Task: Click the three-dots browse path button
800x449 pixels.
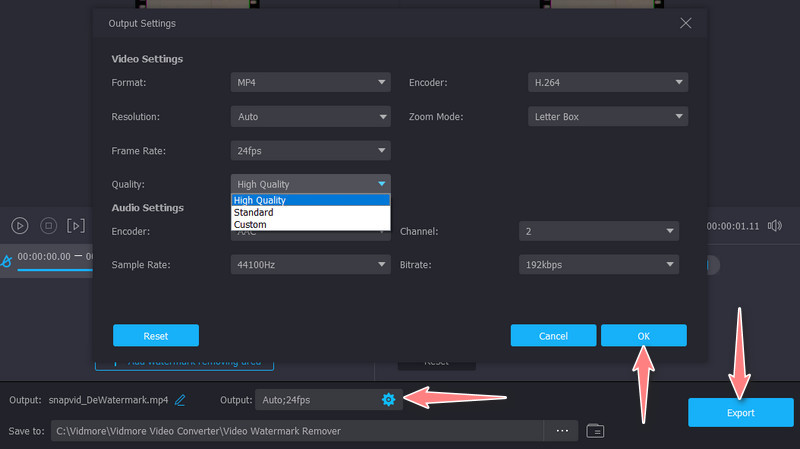Action: pyautogui.click(x=561, y=431)
